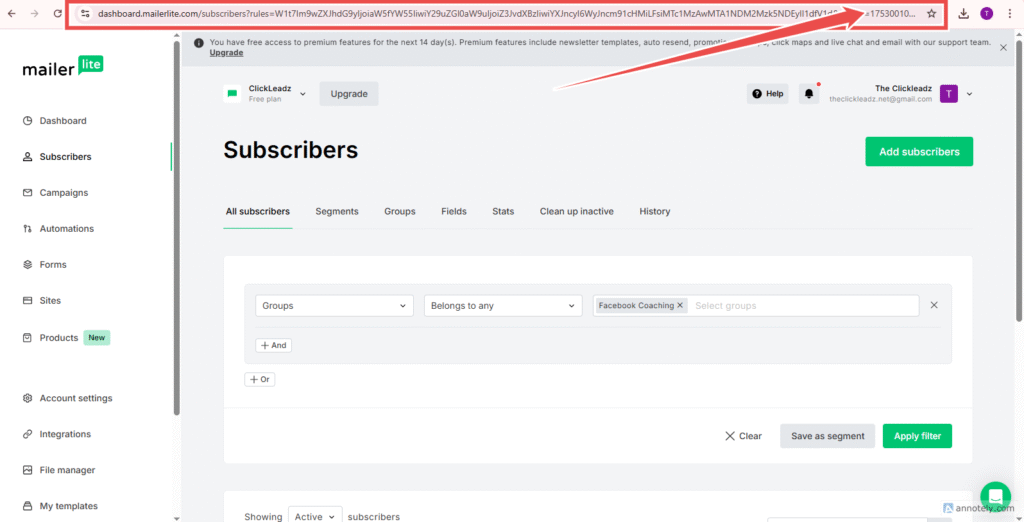Click the Account settings gear icon

click(x=27, y=398)
